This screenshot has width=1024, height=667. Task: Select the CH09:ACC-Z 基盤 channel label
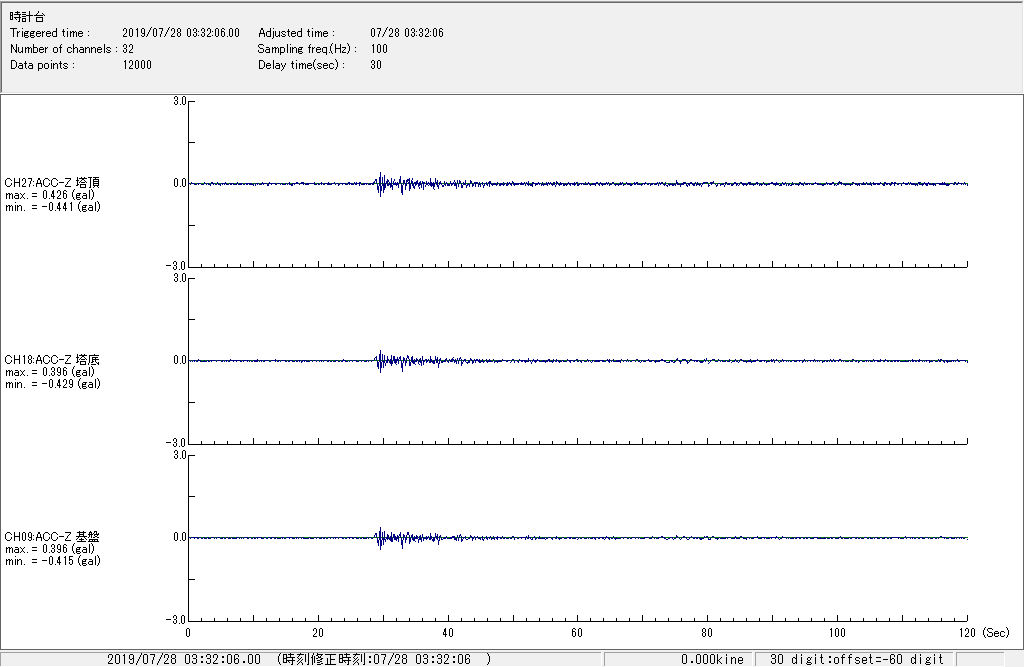(52, 537)
